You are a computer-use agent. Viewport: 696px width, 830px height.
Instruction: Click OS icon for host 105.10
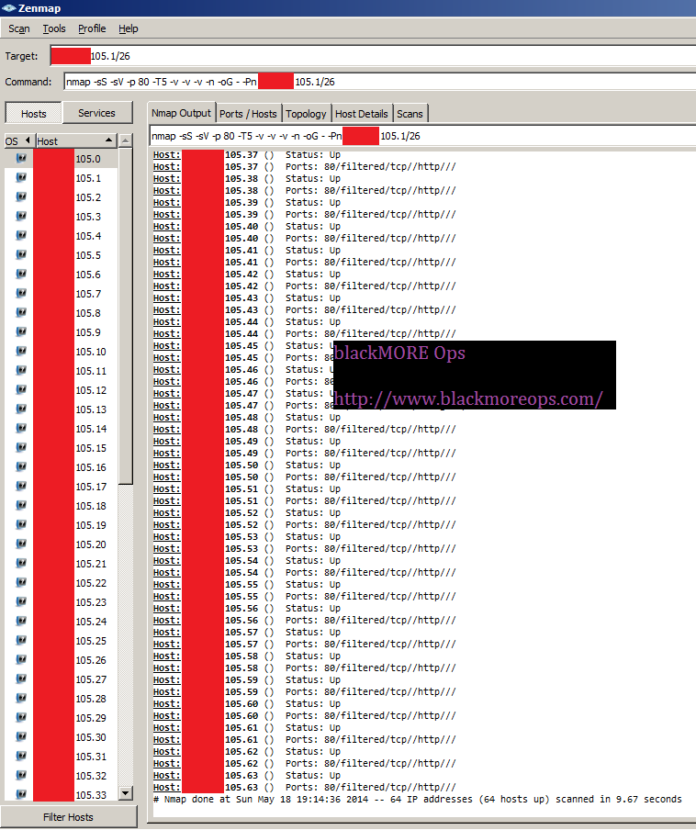coord(21,351)
